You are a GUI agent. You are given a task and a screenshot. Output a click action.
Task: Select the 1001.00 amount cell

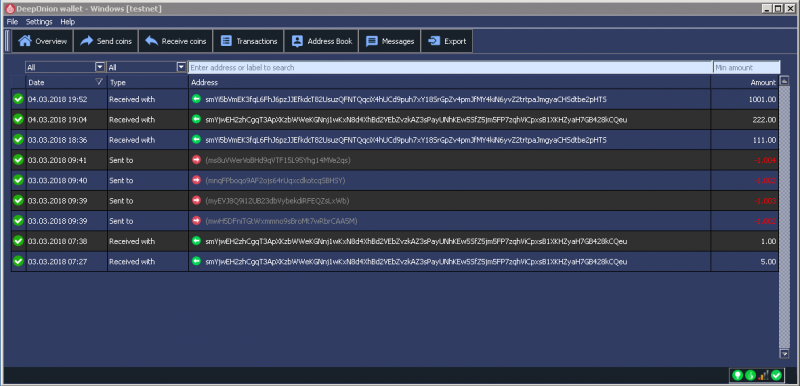pyautogui.click(x=744, y=99)
